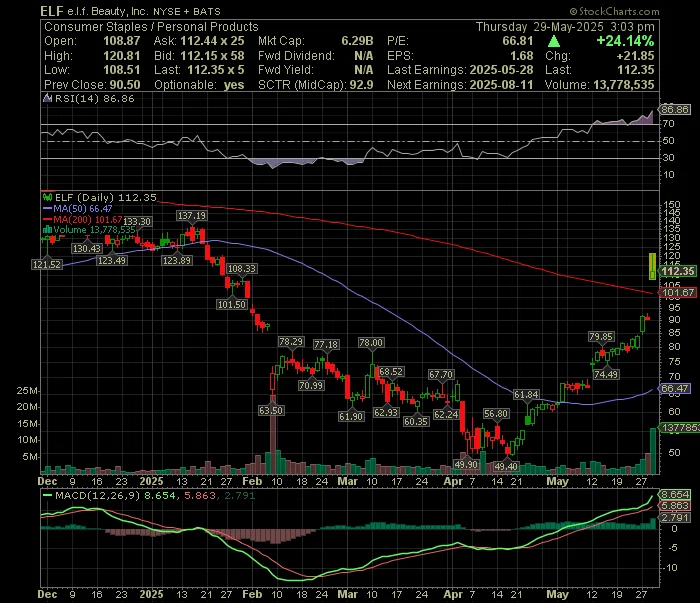Click the 63.50 price label
This screenshot has height=603, width=700.
click(x=271, y=410)
